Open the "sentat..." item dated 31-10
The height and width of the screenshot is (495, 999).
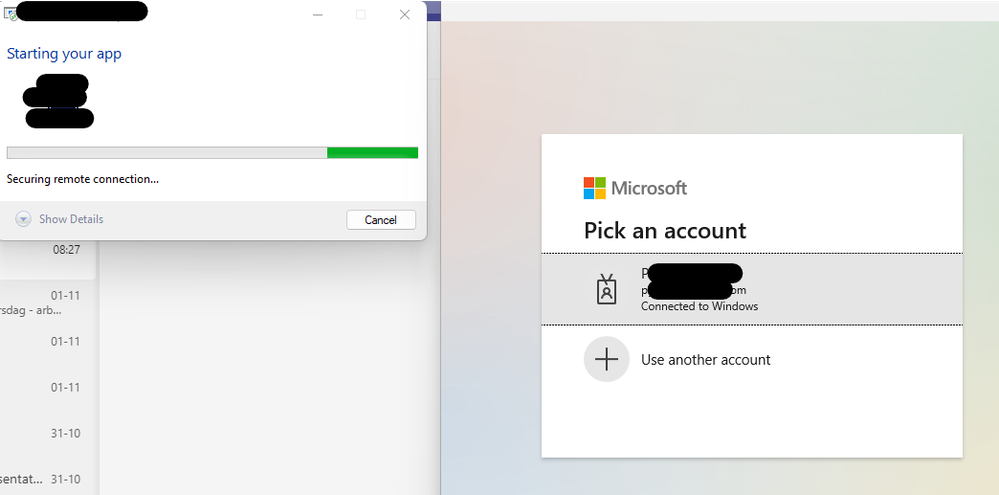48,479
